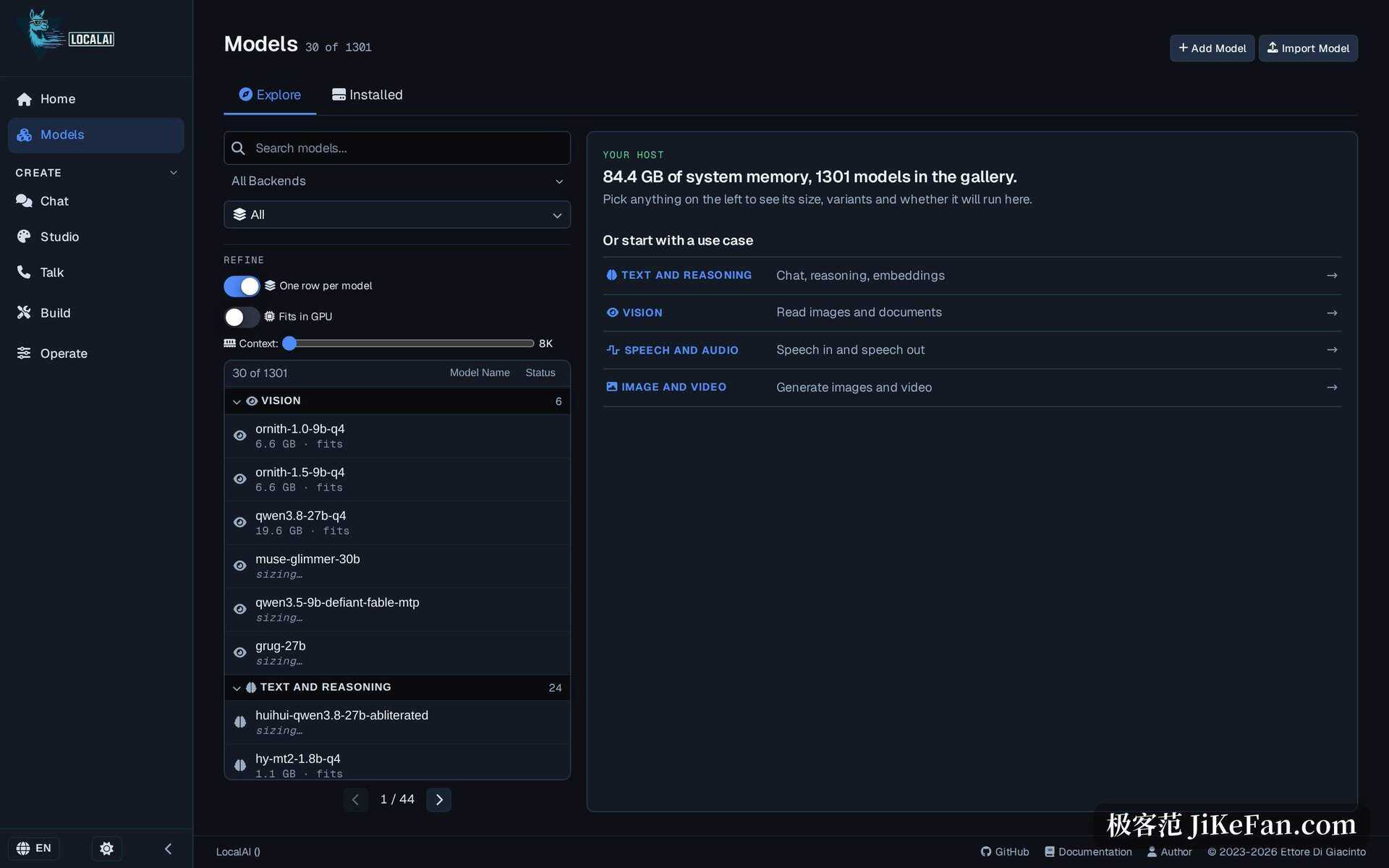Open Models in the sidebar
Image resolution: width=1389 pixels, height=868 pixels.
(x=96, y=135)
